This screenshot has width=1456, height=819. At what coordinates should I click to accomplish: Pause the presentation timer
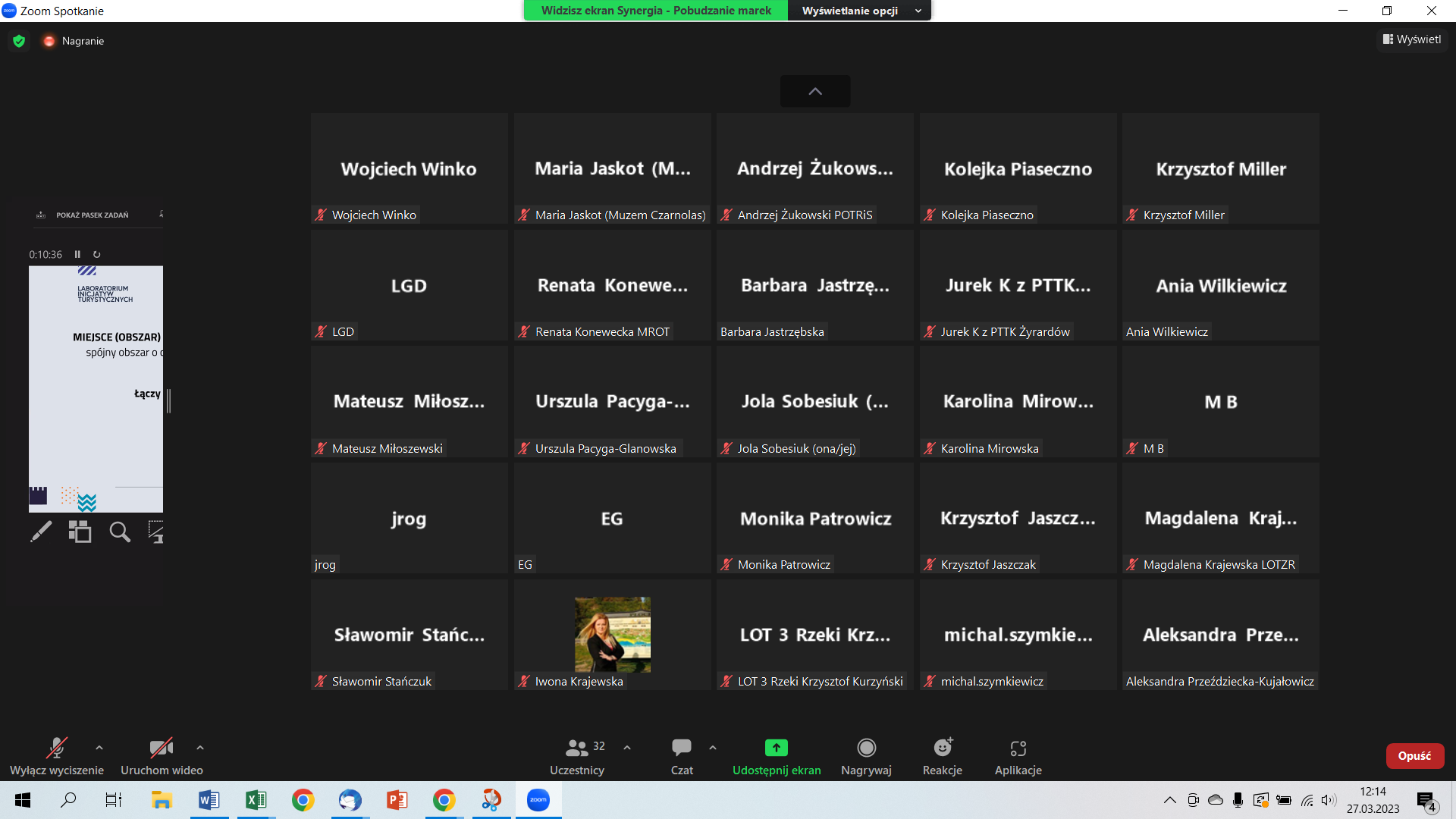tap(77, 255)
